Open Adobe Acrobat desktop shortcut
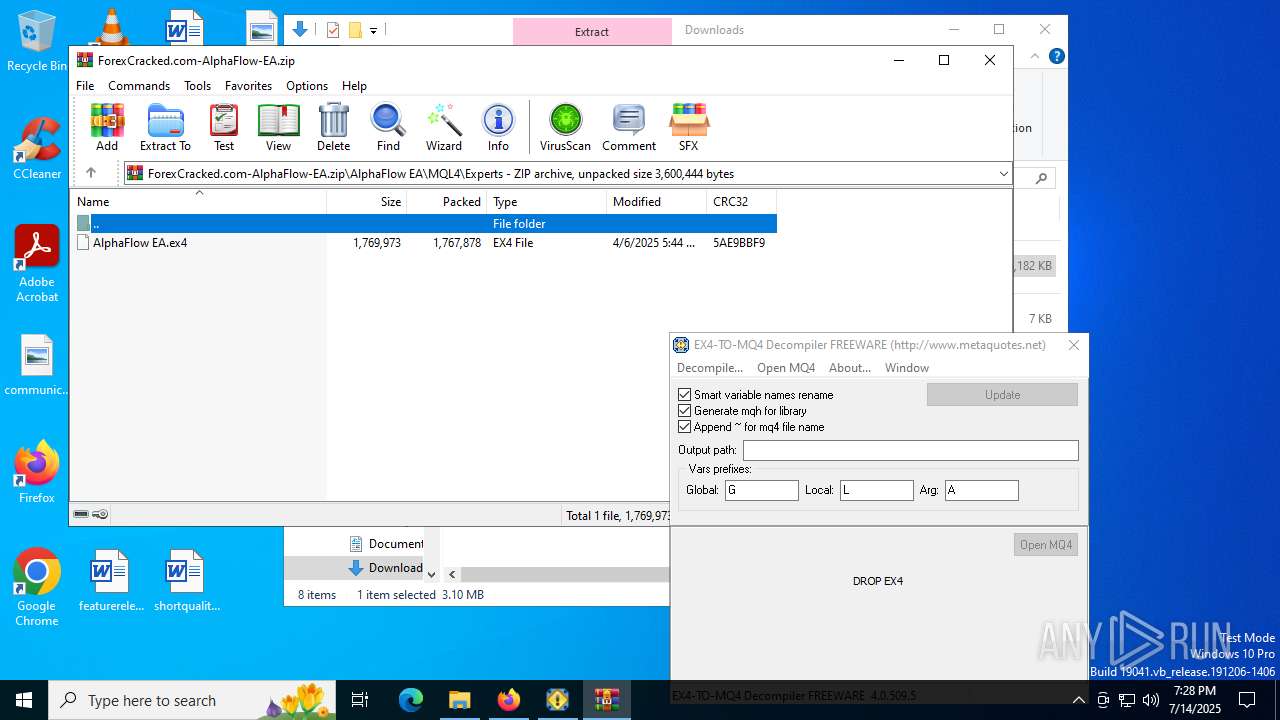Screen dimensions: 1280x720 coord(37,264)
